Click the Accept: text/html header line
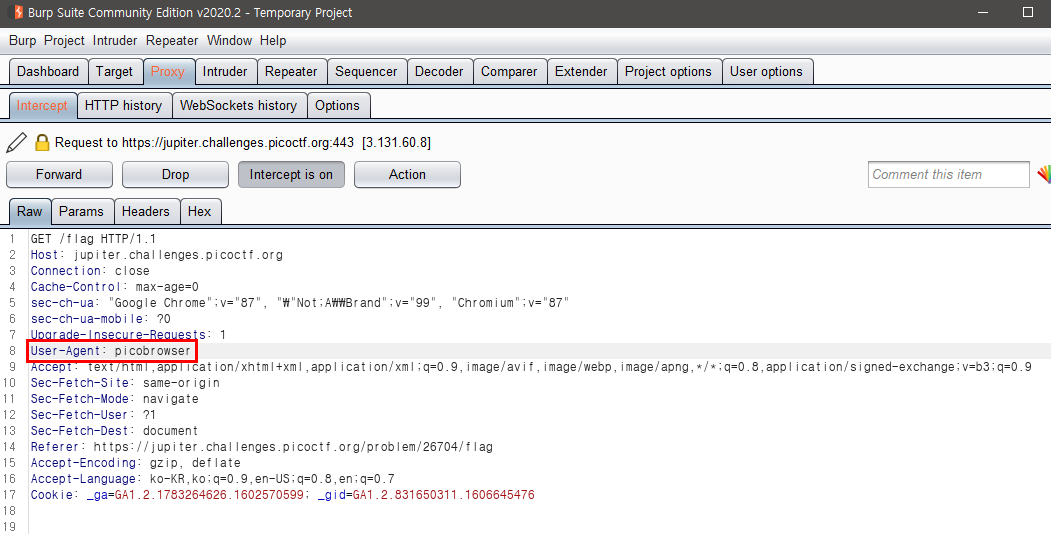The height and width of the screenshot is (534, 1051). 531,366
